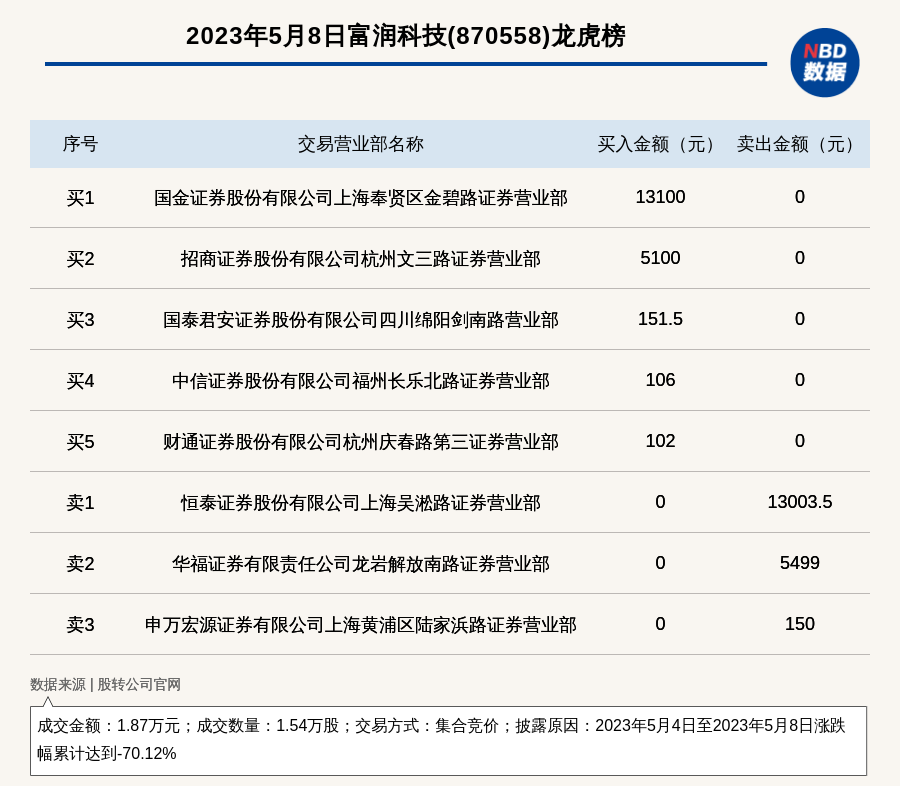Image resolution: width=900 pixels, height=786 pixels.
Task: Select the 买2 row label
Action: [x=80, y=259]
